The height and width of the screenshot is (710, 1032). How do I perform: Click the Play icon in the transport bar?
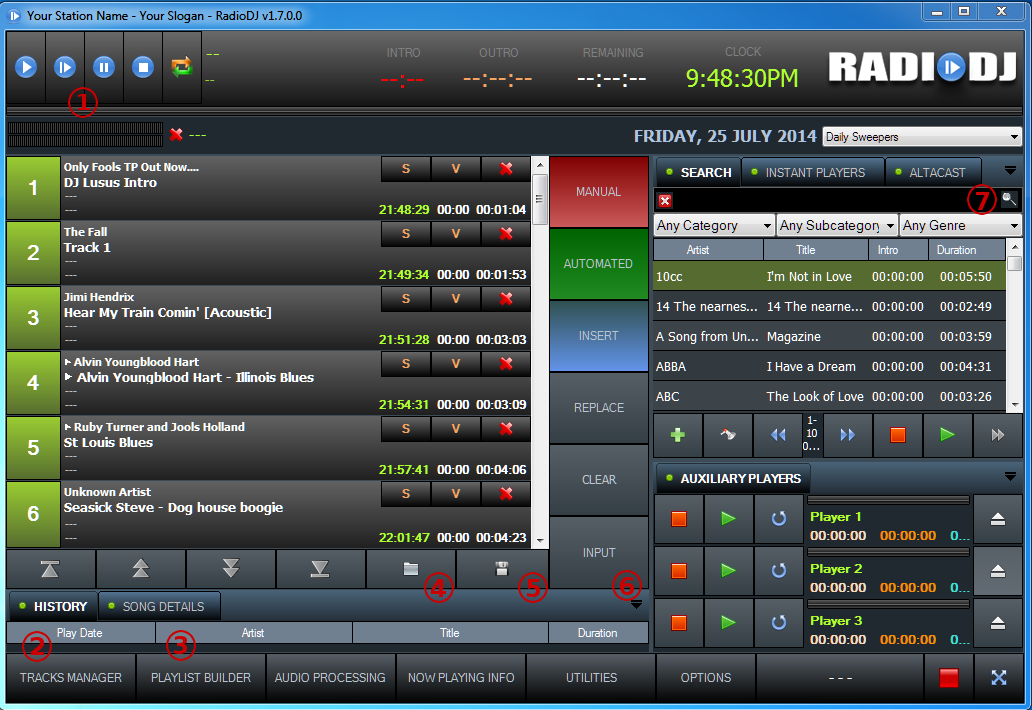[x=26, y=67]
